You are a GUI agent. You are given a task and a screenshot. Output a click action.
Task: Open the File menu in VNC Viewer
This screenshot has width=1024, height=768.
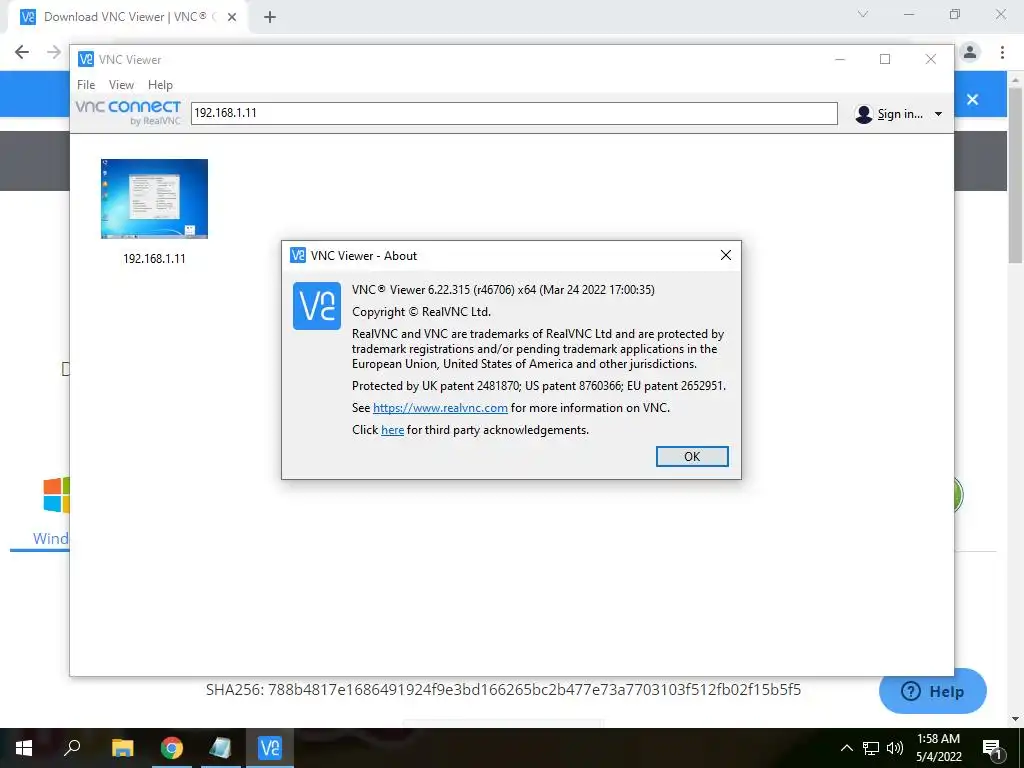pos(86,85)
